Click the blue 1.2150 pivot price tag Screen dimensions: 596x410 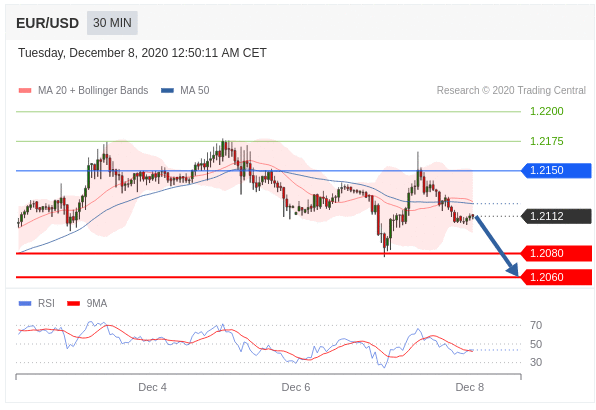tap(556, 171)
